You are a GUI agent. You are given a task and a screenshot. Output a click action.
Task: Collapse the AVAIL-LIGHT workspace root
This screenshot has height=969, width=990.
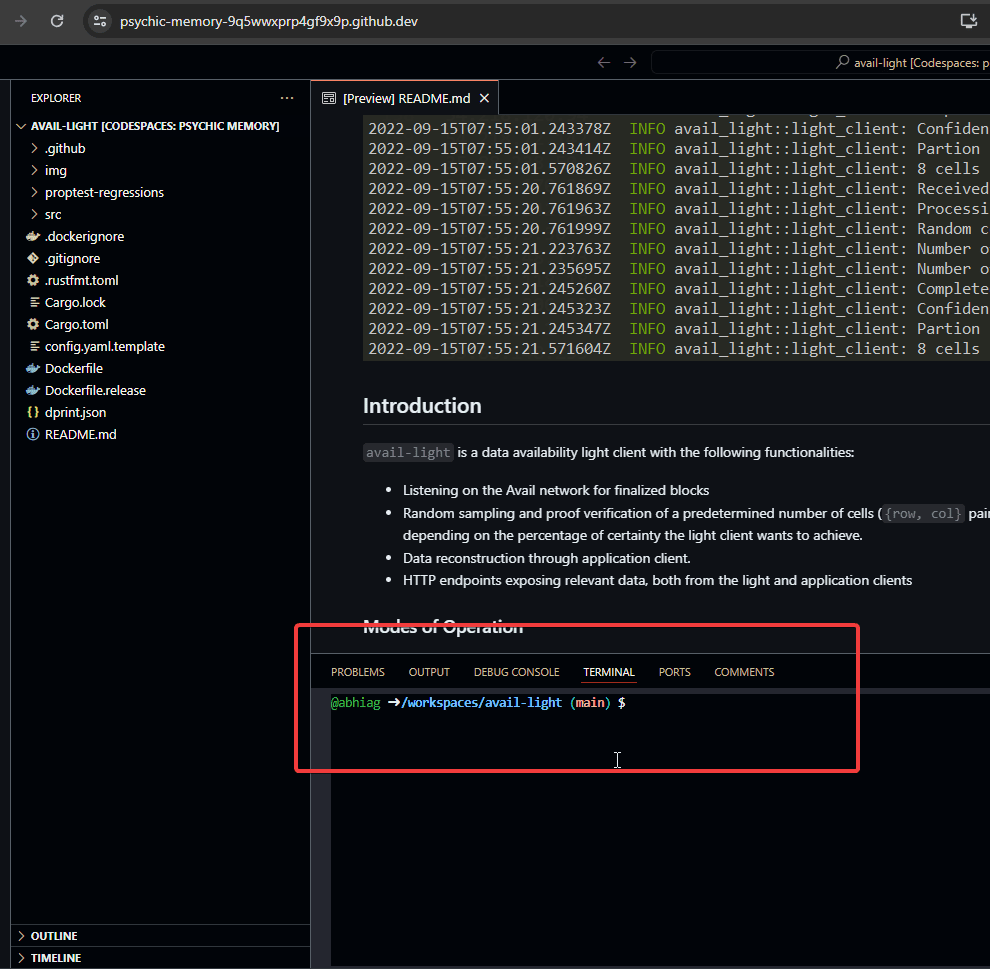pos(147,126)
